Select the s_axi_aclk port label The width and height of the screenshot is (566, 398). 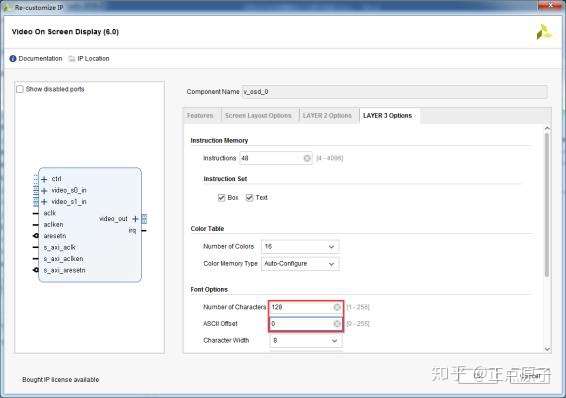point(60,248)
